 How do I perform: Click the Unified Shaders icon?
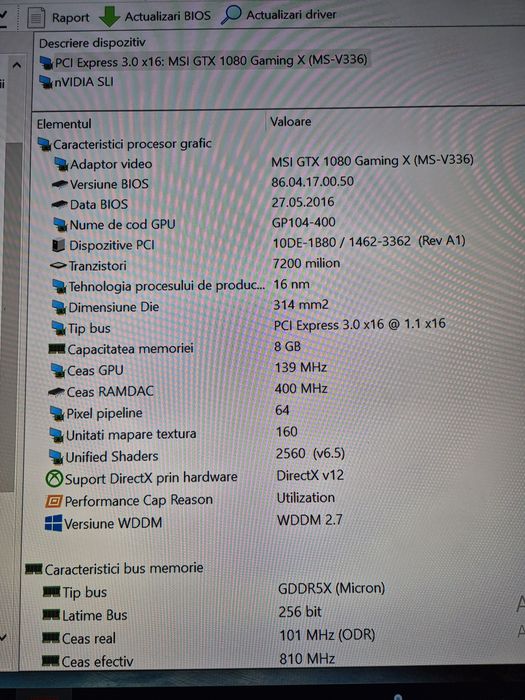coord(56,457)
